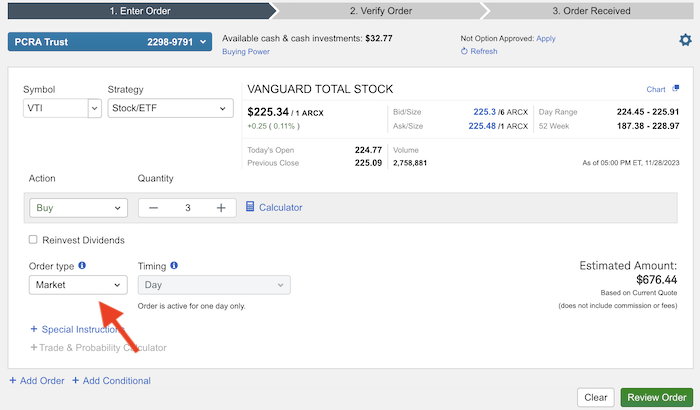This screenshot has height=410, width=700.
Task: Open the PCRA Trust account selector
Action: pyautogui.click(x=110, y=41)
